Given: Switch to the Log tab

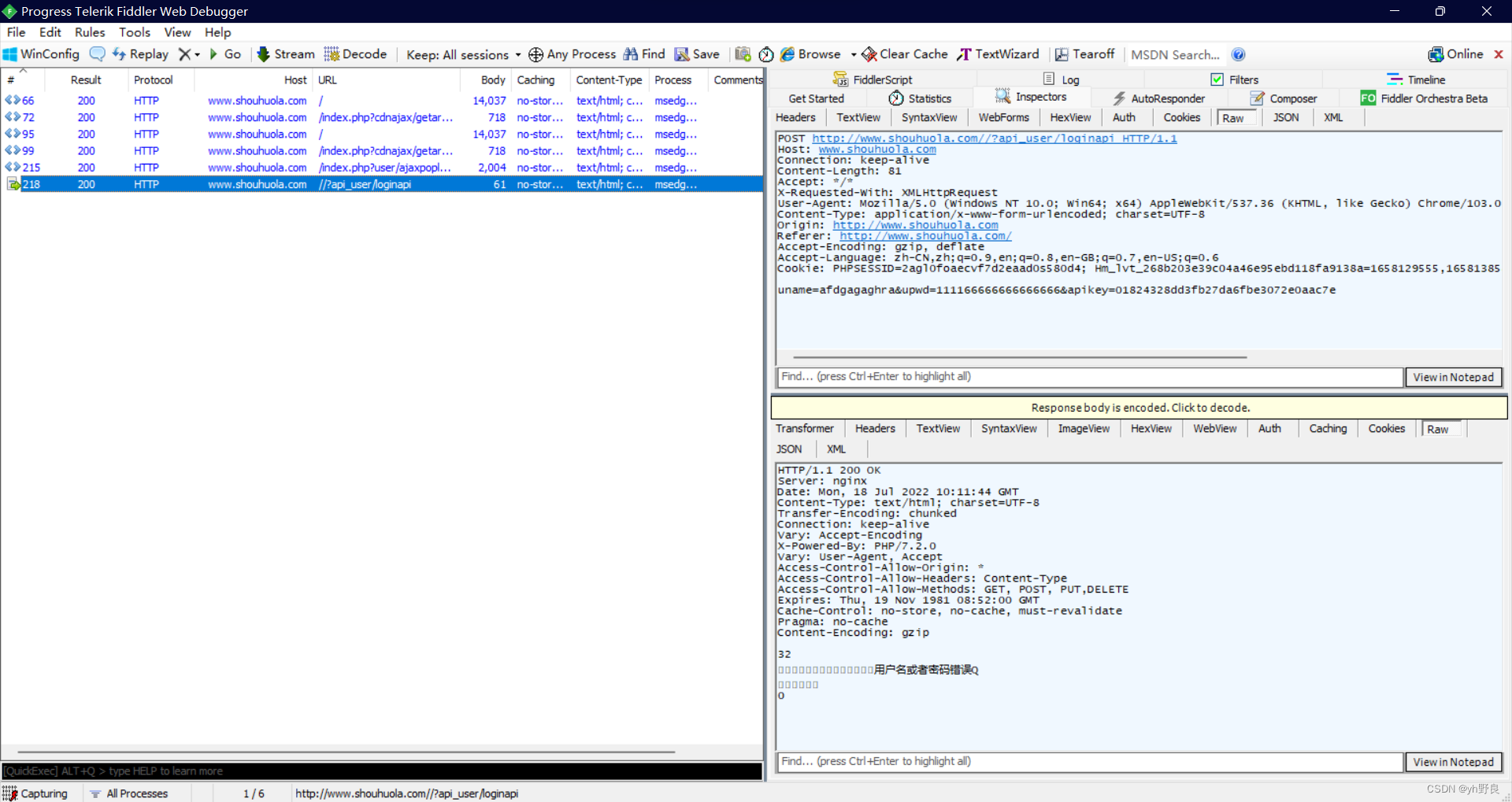Looking at the screenshot, I should coord(1061,79).
